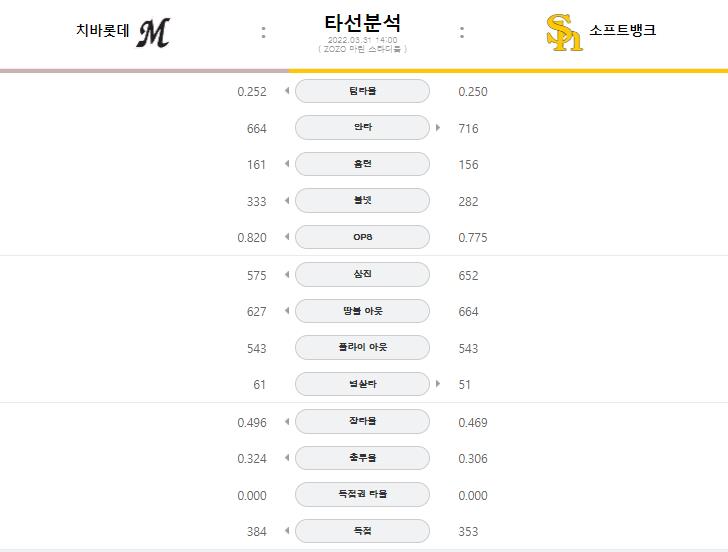Click the Chiba Lotte Marines M logo
Image resolution: width=728 pixels, height=552 pixels.
(153, 32)
